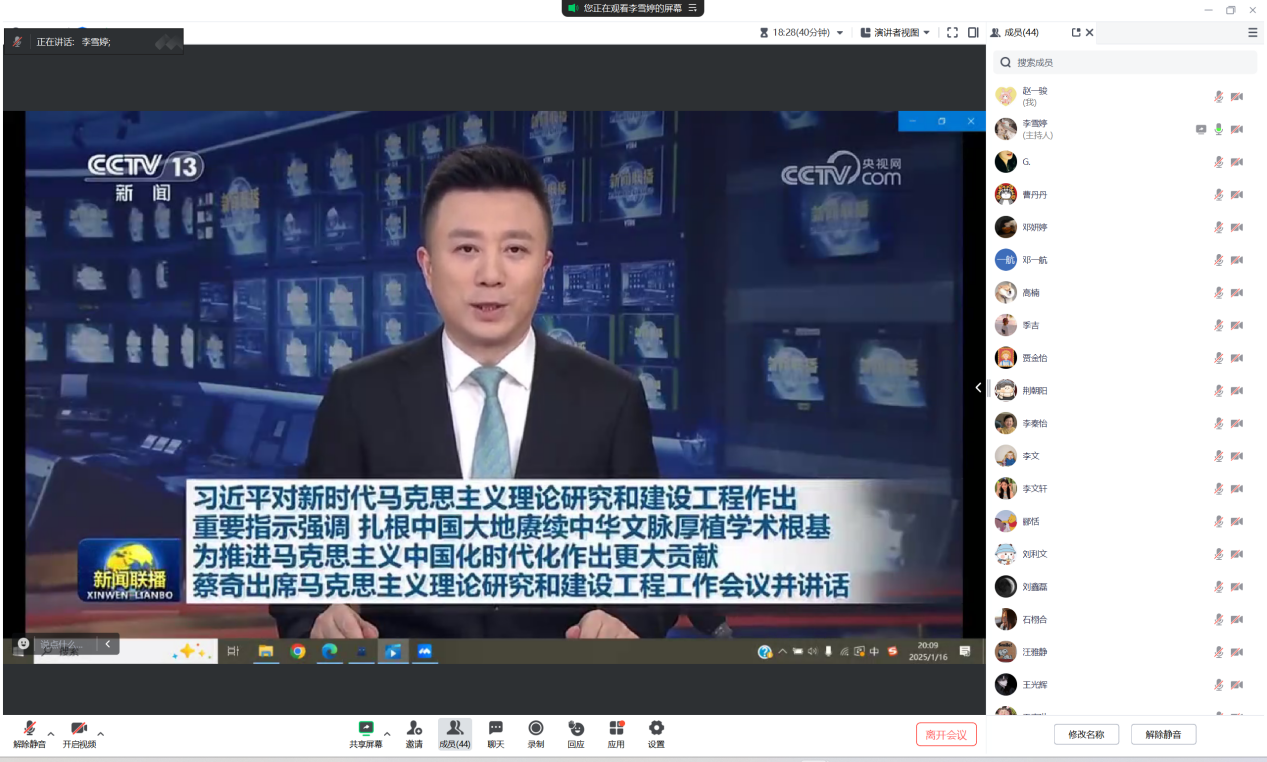The image size is (1267, 762).
Task: Enter full screen from the top bar
Action: pos(952,32)
